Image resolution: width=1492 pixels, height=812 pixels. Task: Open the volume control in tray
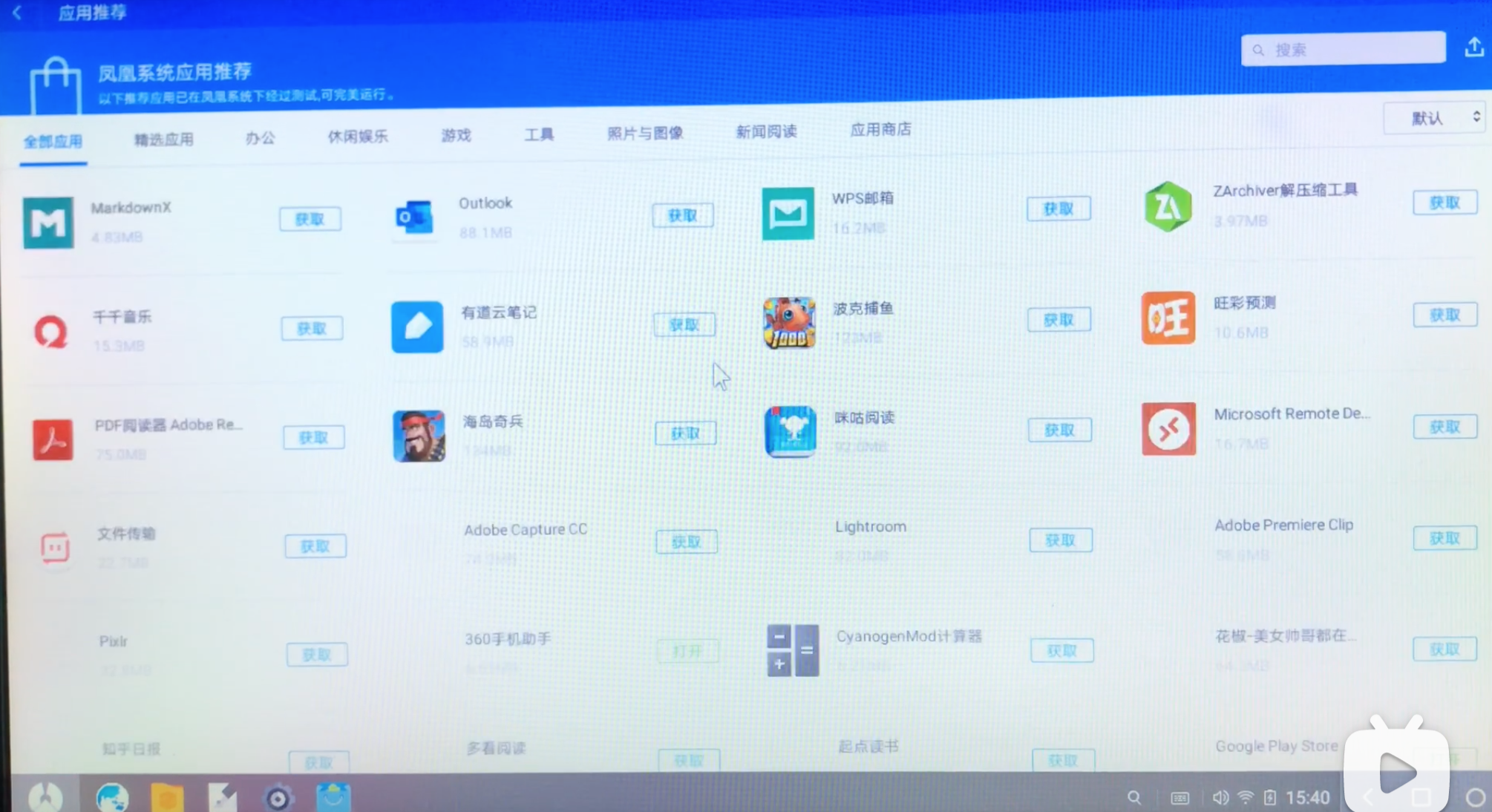(x=1220, y=798)
